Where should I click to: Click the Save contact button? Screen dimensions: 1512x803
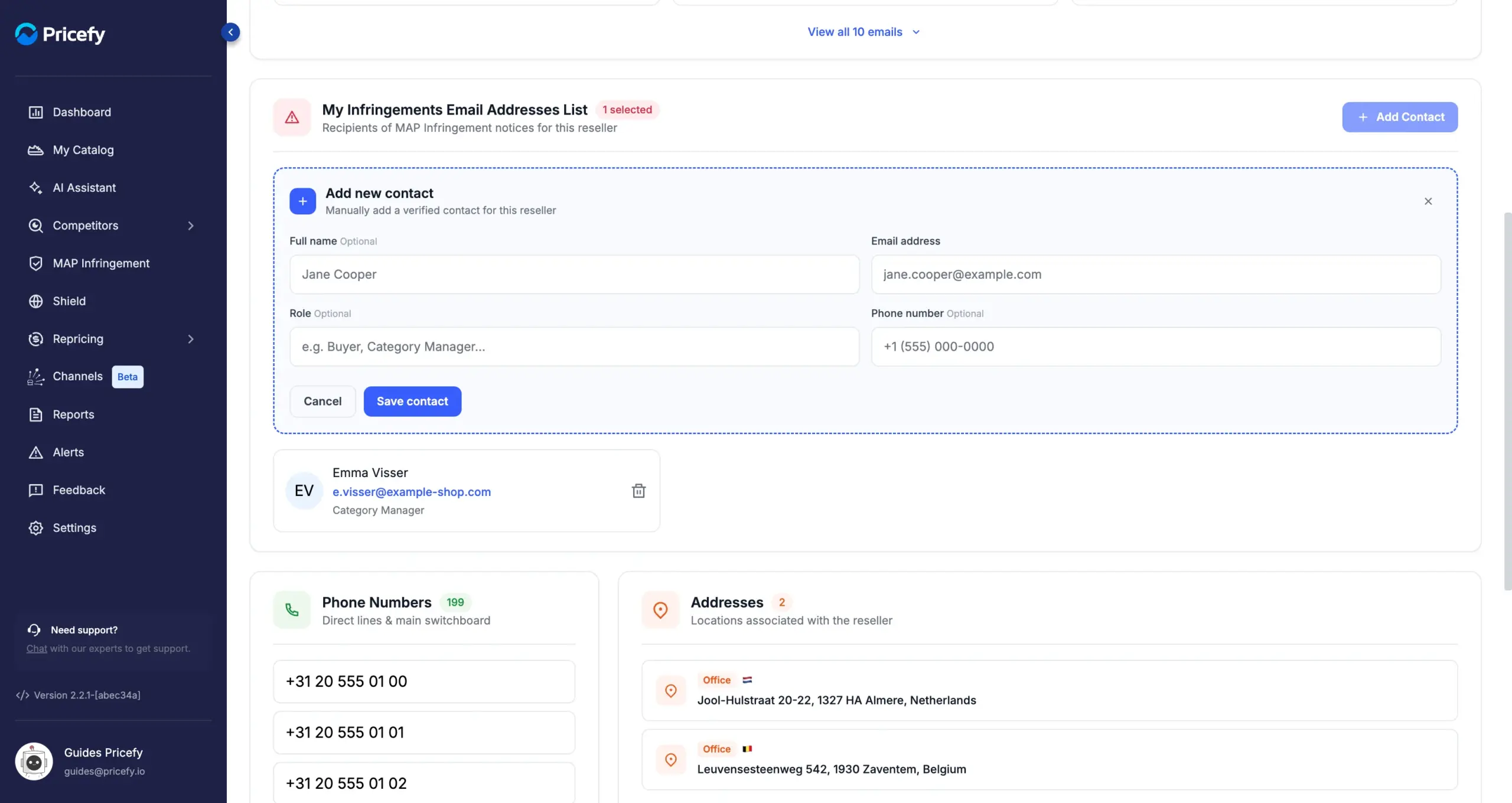(412, 401)
